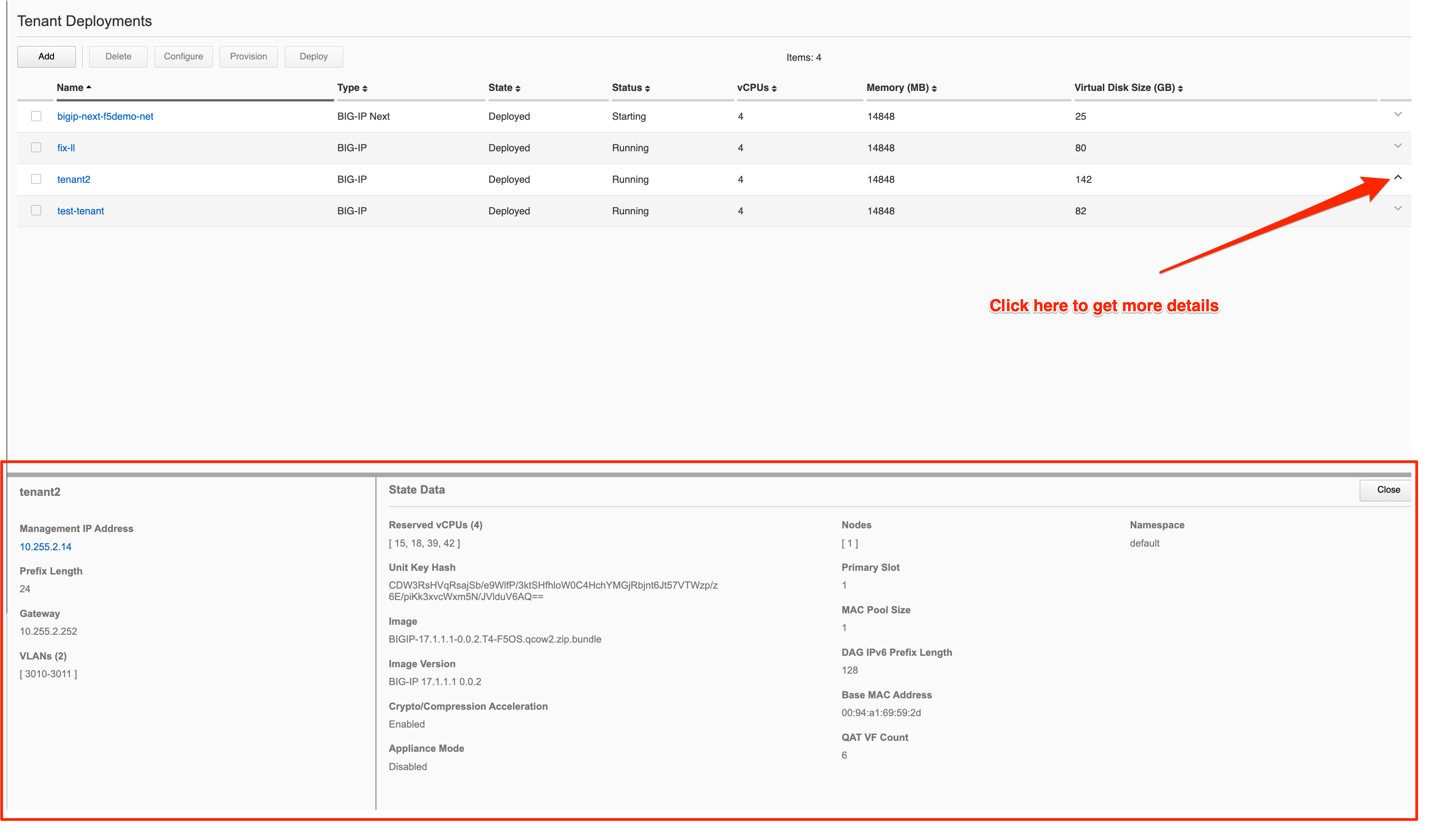Image resolution: width=1437 pixels, height=840 pixels.
Task: Click image version 'BIG-IP 17.1.1.1 0.0.2'
Action: [x=435, y=682]
